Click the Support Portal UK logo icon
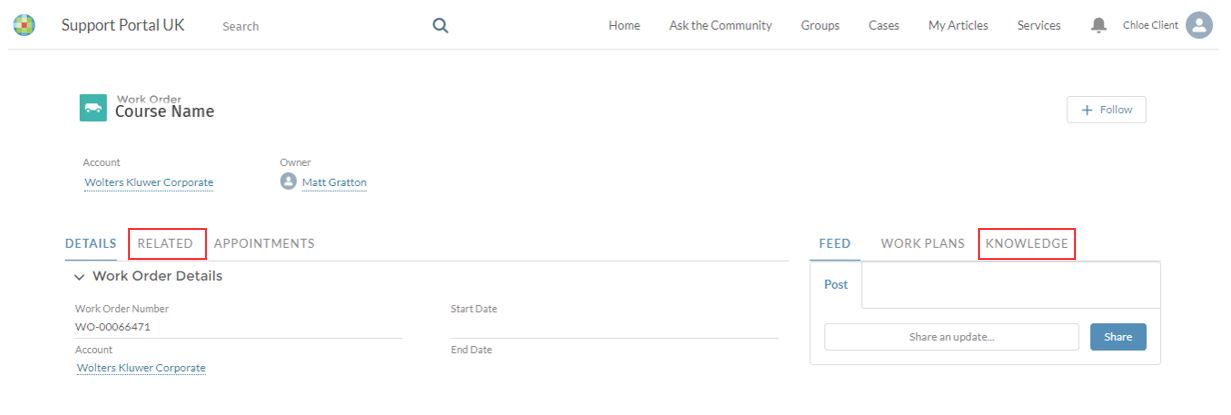The width and height of the screenshot is (1231, 415). (x=24, y=25)
